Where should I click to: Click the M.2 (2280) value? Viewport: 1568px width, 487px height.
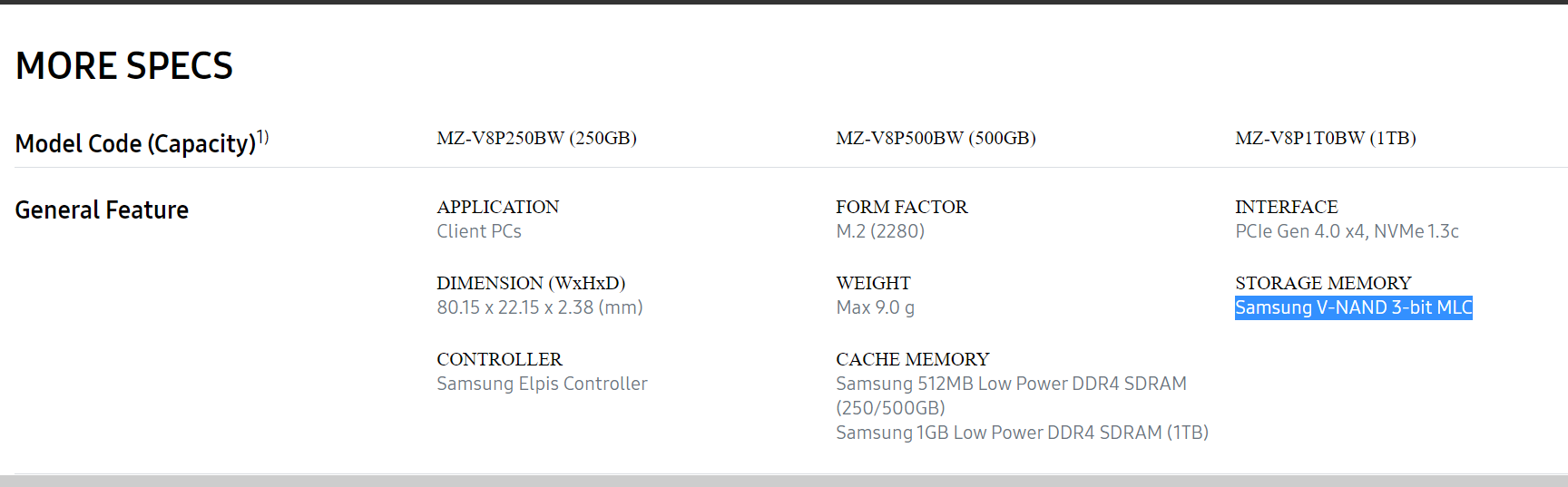tap(880, 231)
